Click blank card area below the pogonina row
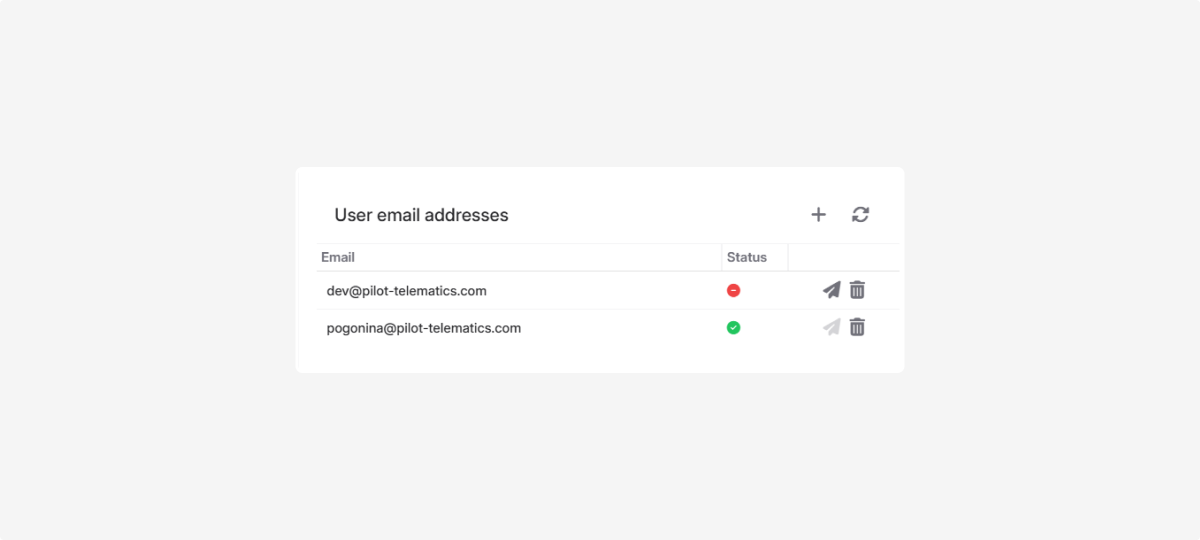 click(x=600, y=358)
